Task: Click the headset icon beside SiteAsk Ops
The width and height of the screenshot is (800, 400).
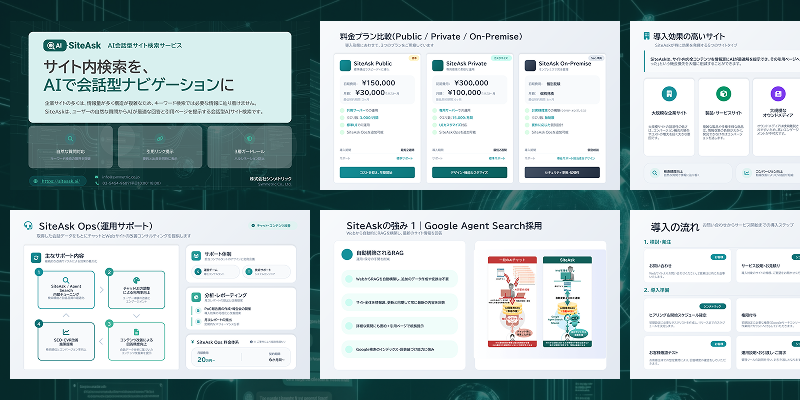Action: [29, 226]
